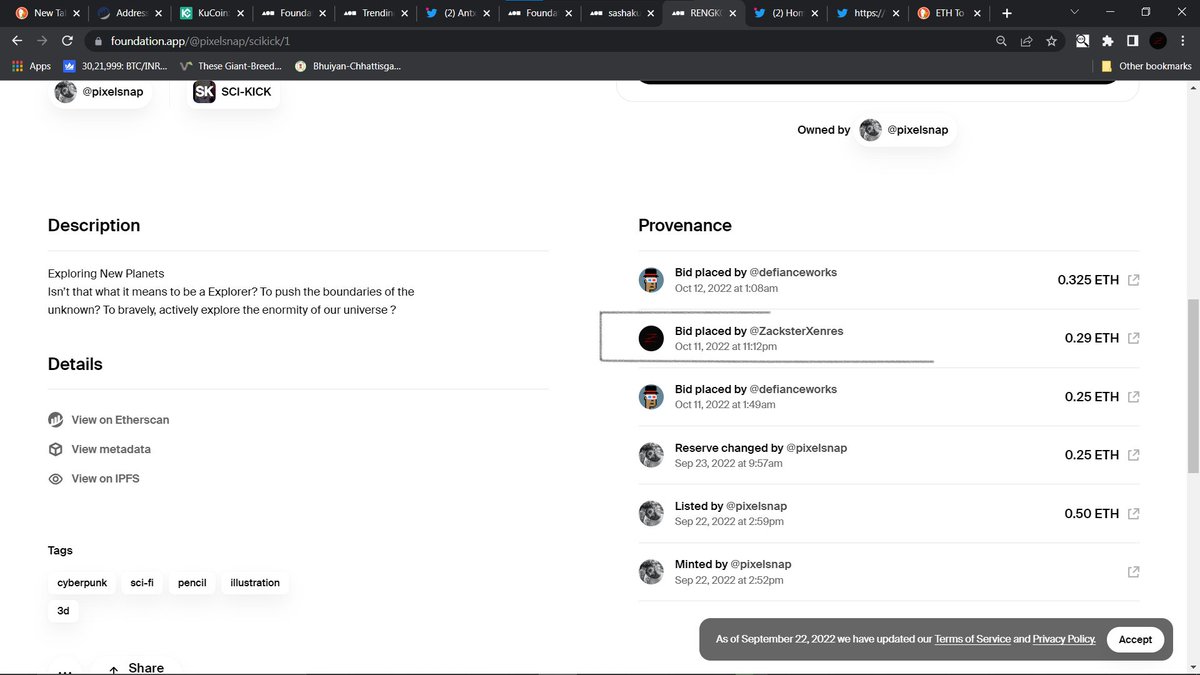Open the zoom magnifier in address bar
The width and height of the screenshot is (1200, 675).
pos(1001,41)
